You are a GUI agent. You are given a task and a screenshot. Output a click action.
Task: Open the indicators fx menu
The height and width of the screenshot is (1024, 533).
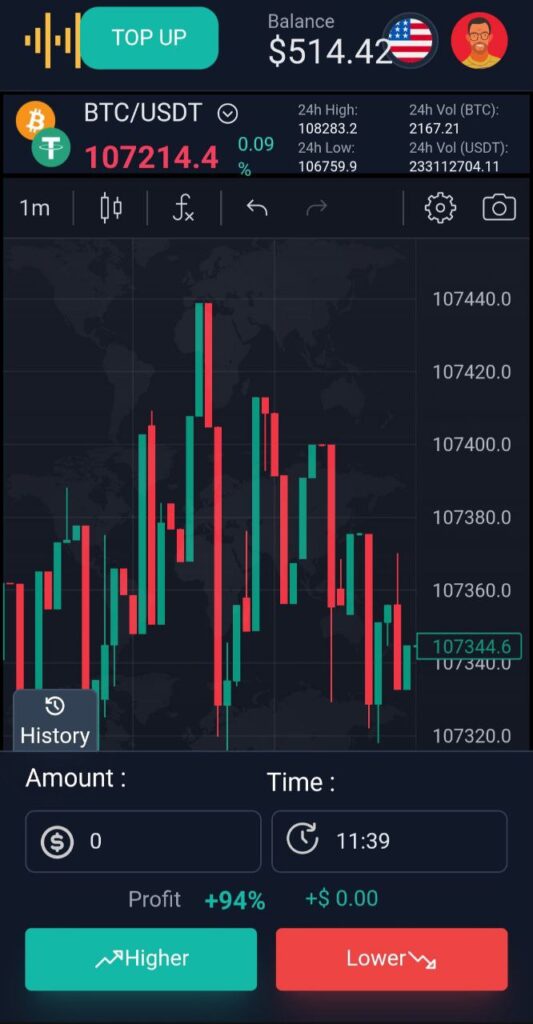coord(184,208)
